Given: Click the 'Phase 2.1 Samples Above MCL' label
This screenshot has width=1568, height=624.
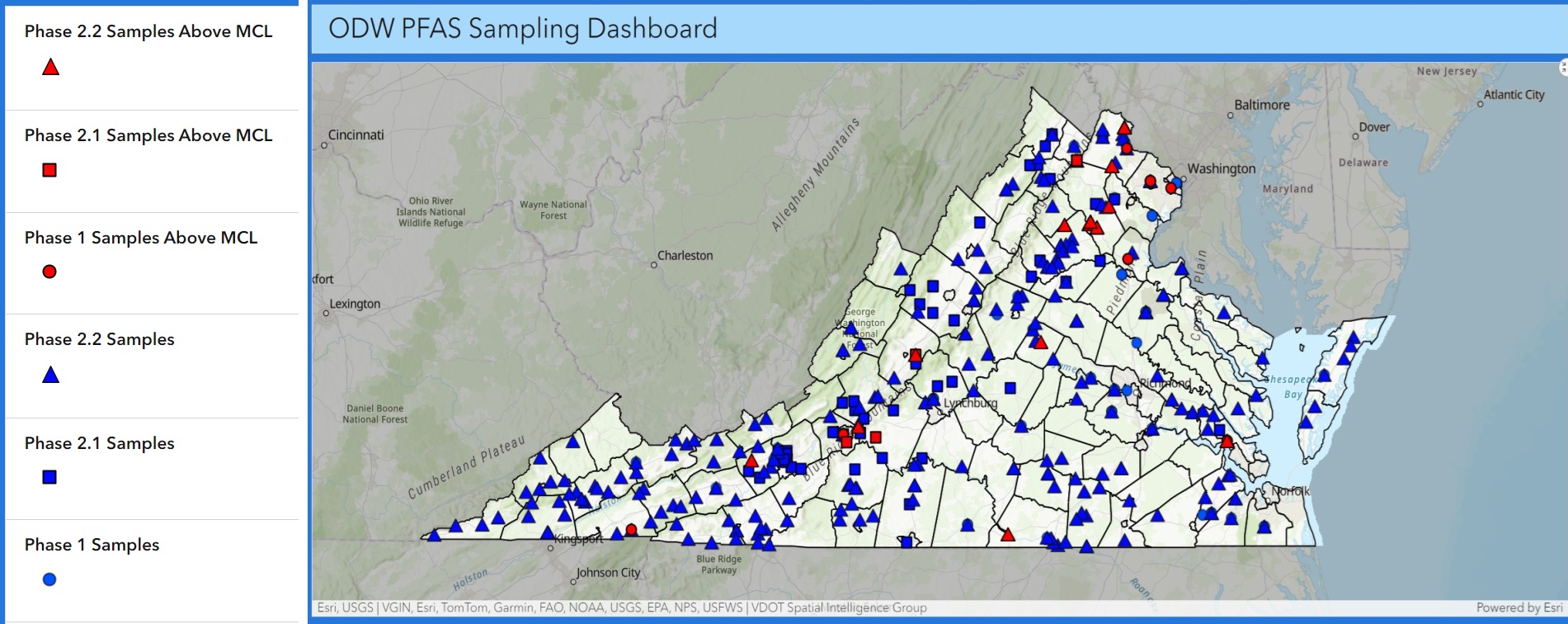Looking at the screenshot, I should point(148,135).
